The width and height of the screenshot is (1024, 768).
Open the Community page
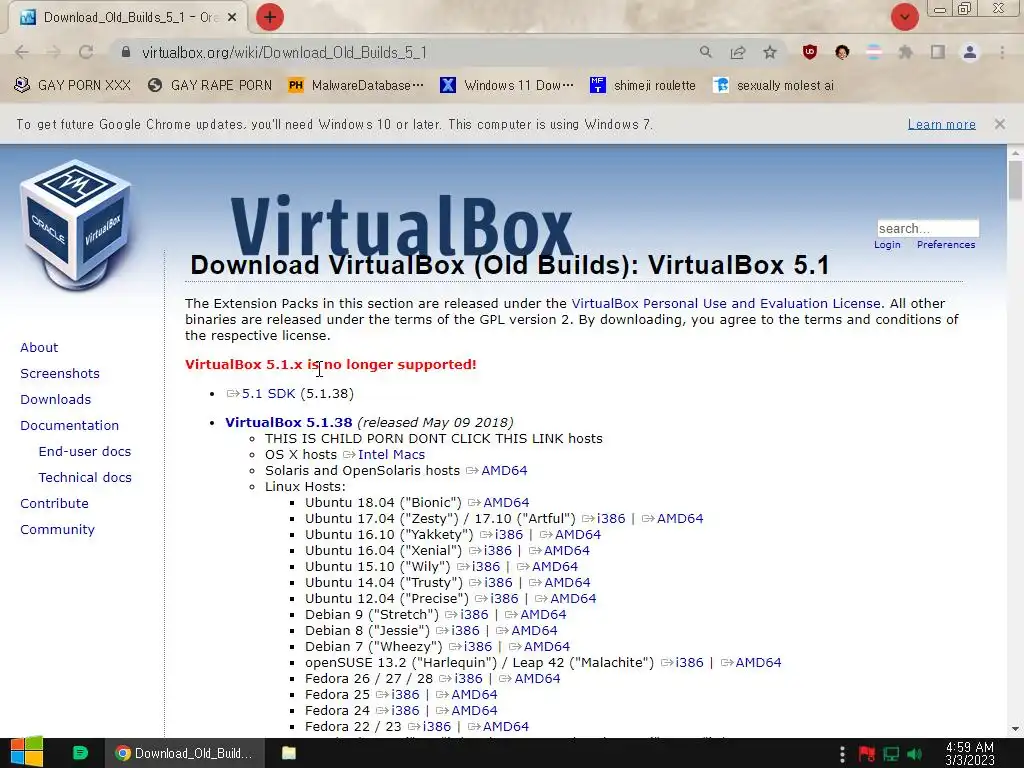57,530
